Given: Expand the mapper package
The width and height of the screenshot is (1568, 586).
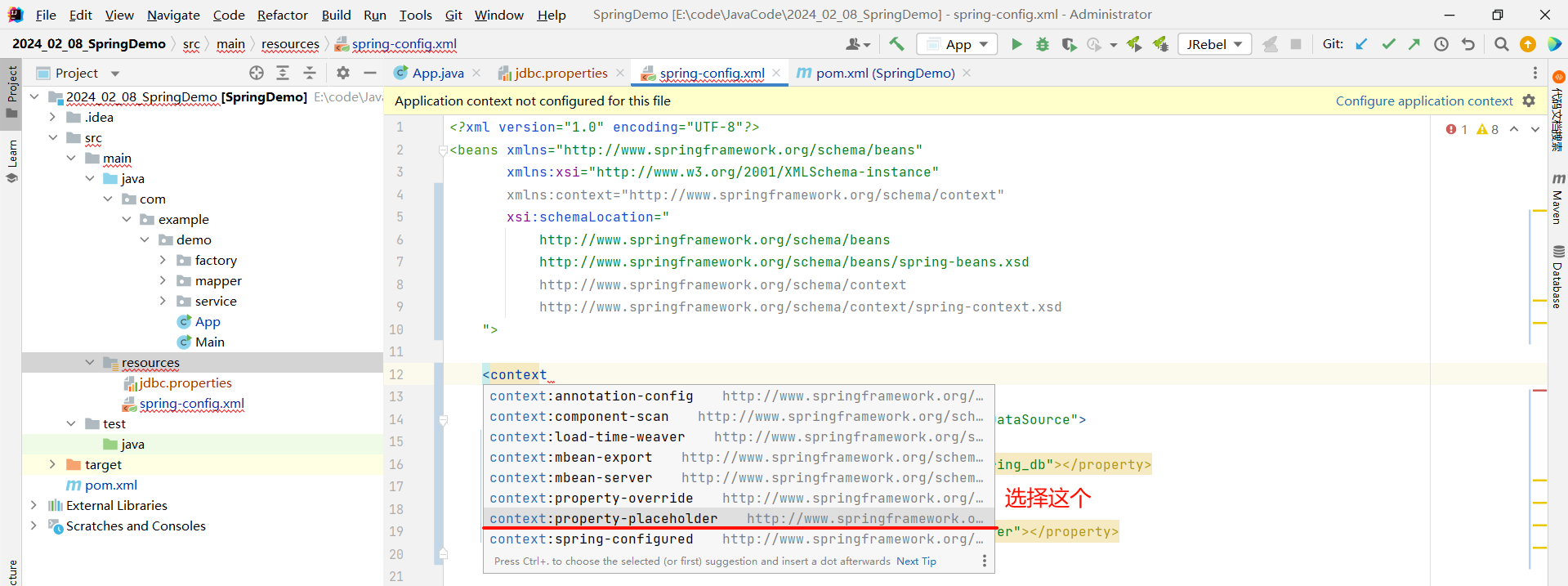Looking at the screenshot, I should click(x=163, y=280).
